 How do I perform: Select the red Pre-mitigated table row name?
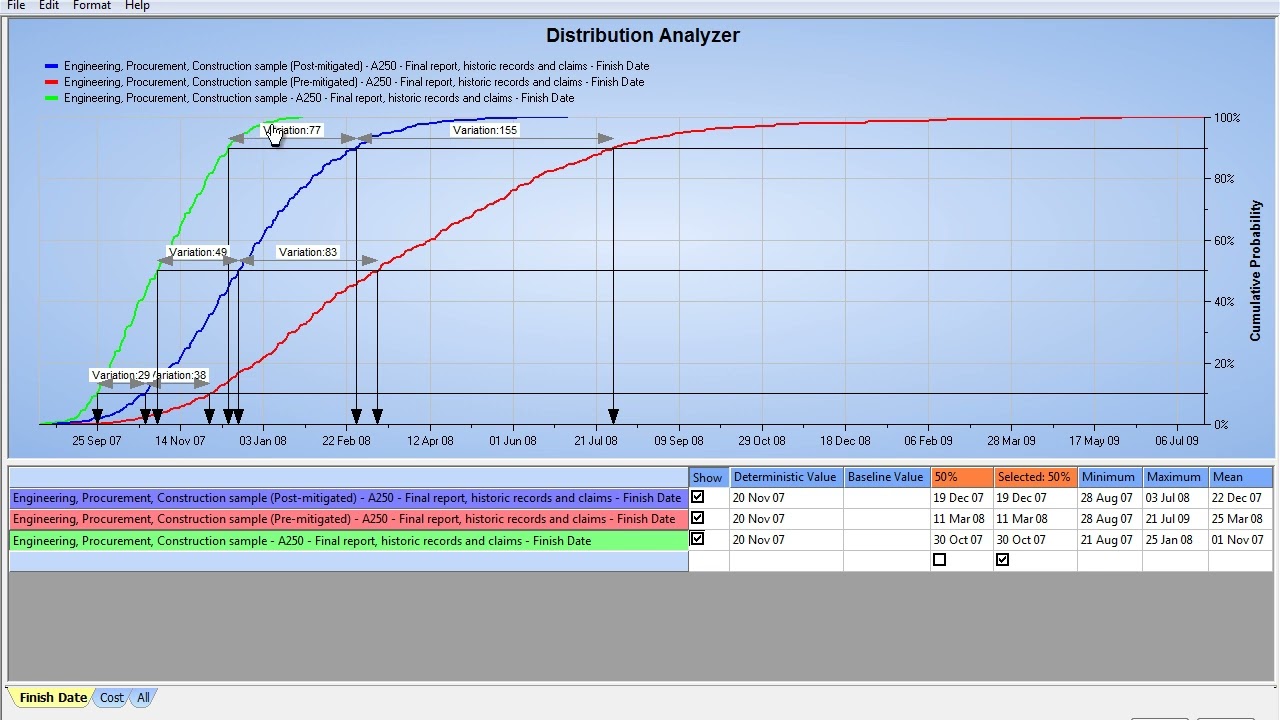tap(349, 519)
